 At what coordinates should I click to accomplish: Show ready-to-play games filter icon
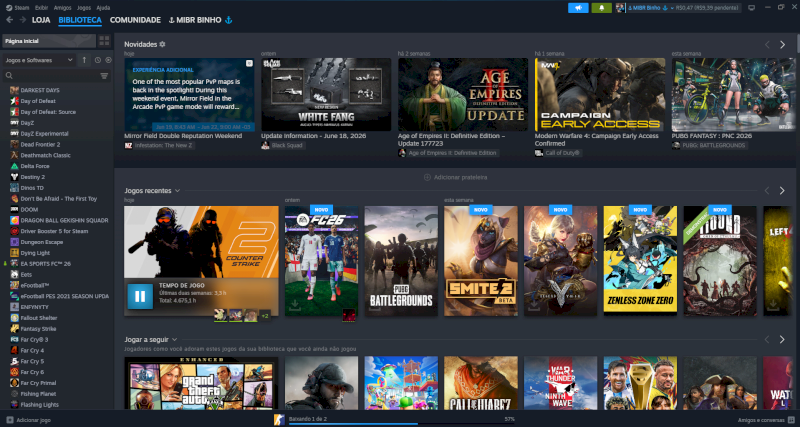108,60
